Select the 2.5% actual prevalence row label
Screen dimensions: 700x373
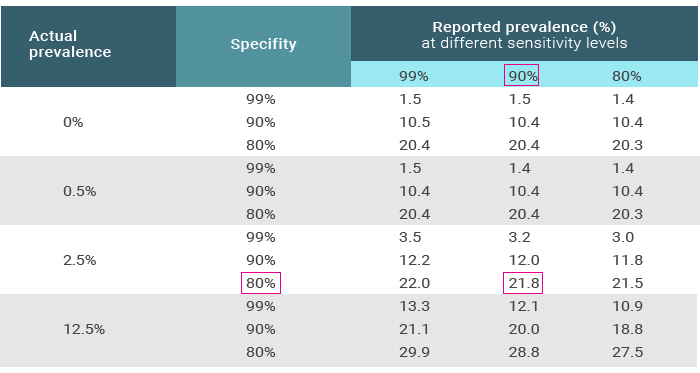click(79, 260)
